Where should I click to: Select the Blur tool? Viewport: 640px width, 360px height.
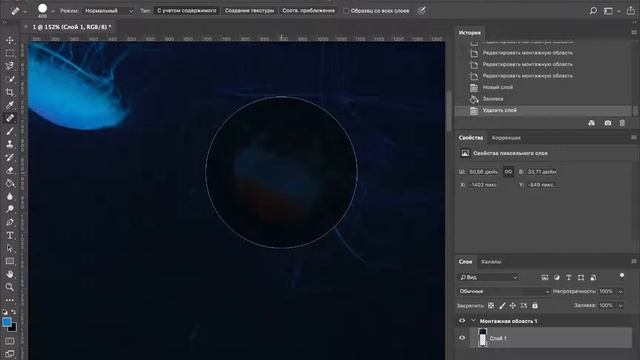coord(10,196)
